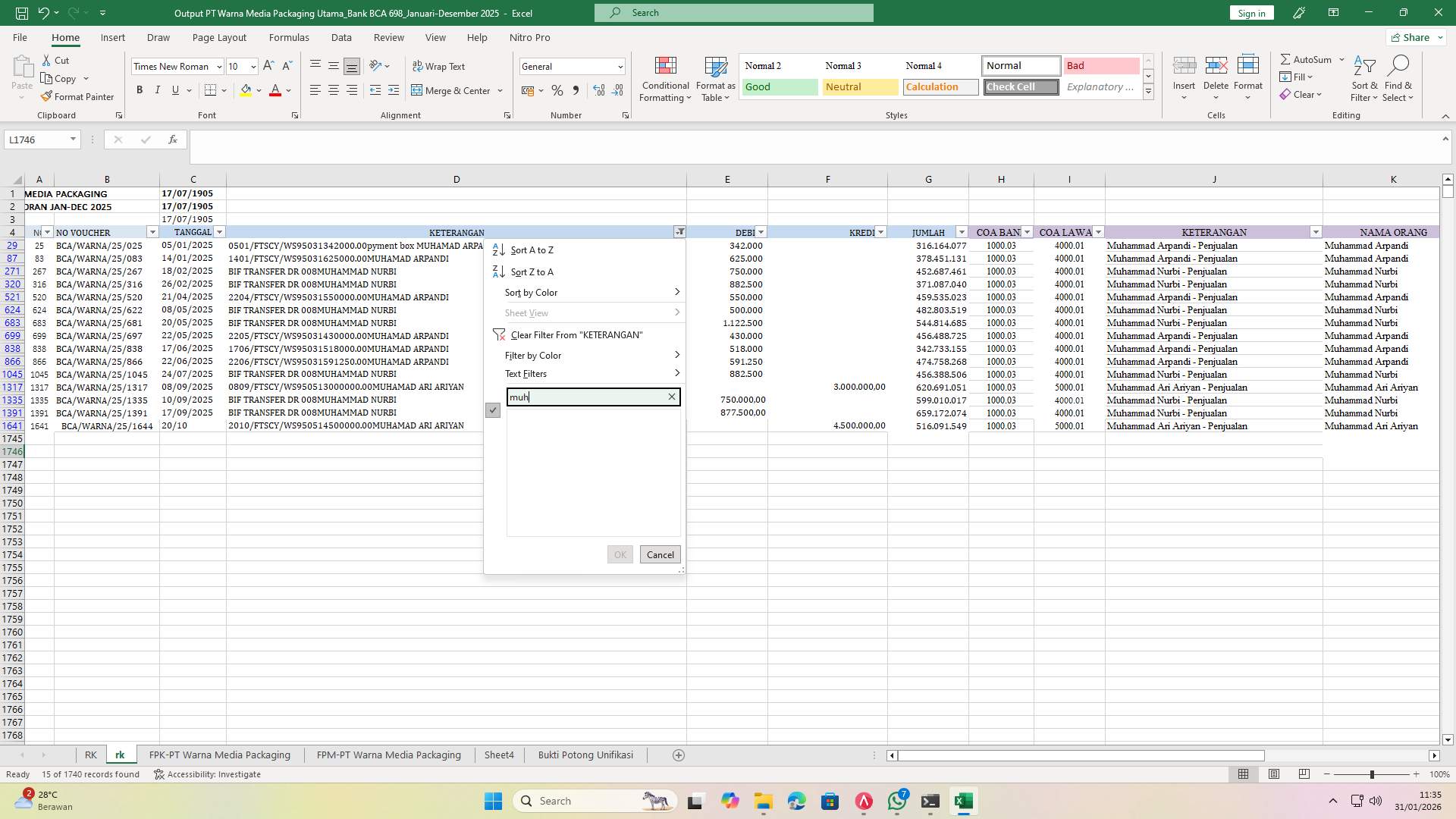Select Sort A to Z in filter menu
Viewport: 1456px width, 819px height.
point(531,249)
